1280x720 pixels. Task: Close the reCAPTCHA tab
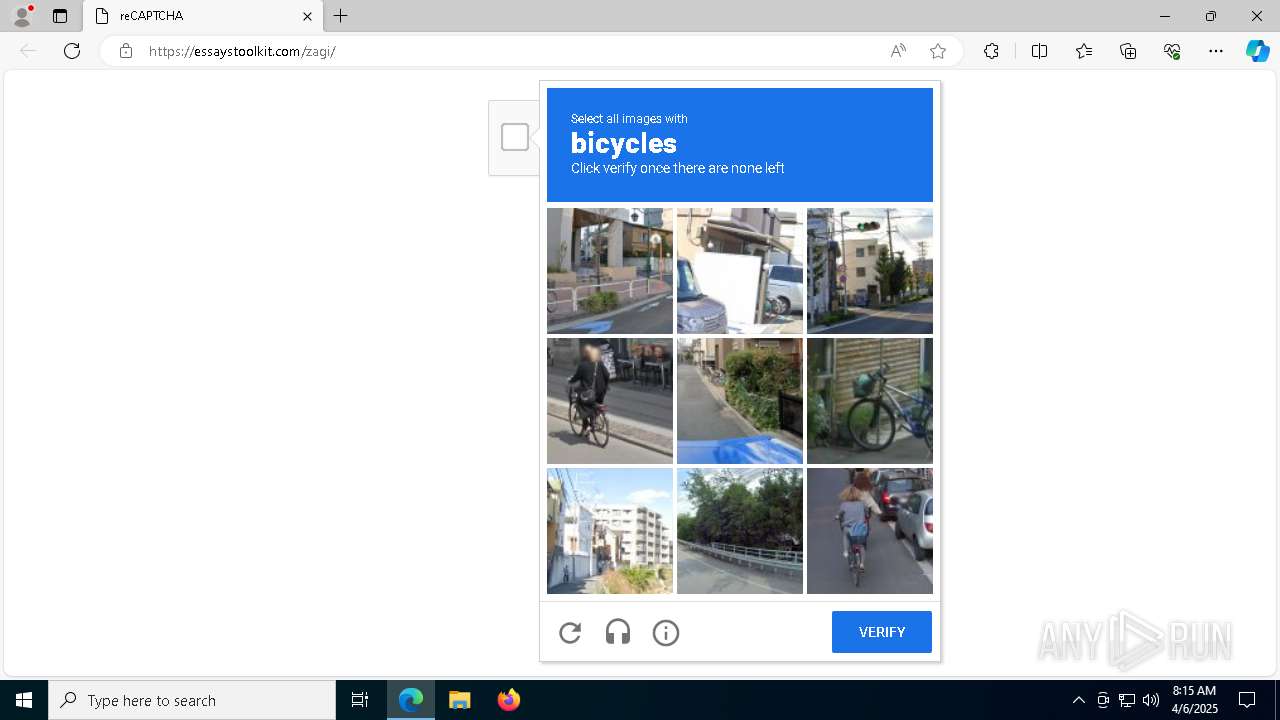(307, 16)
